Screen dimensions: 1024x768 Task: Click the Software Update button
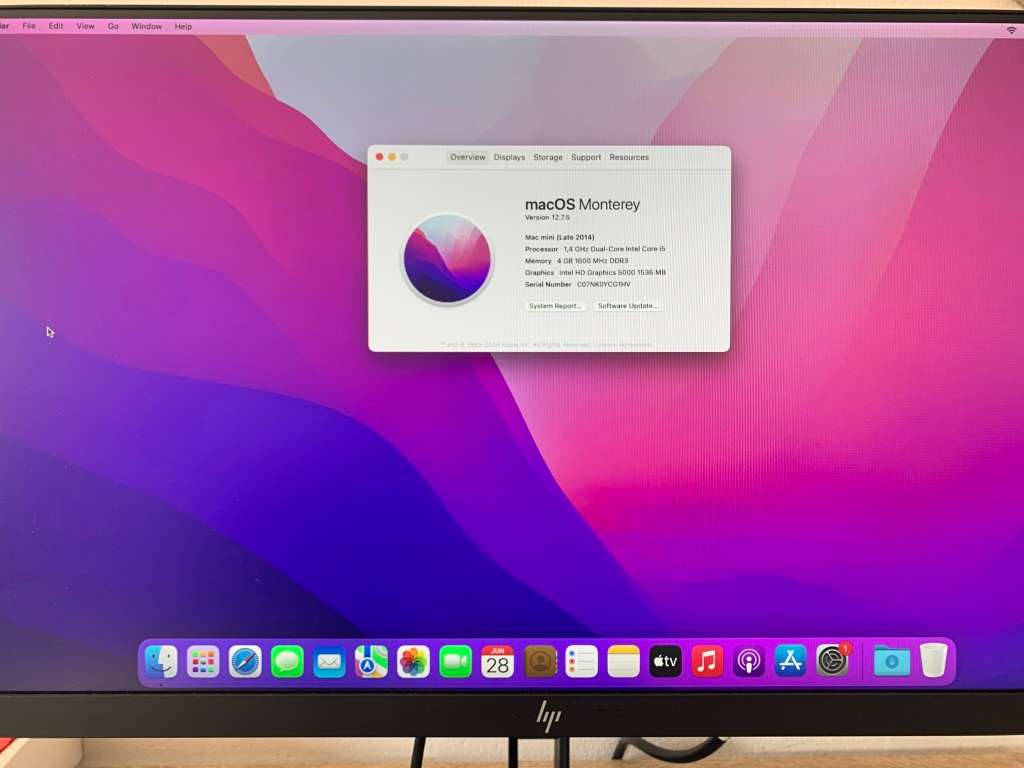(628, 305)
